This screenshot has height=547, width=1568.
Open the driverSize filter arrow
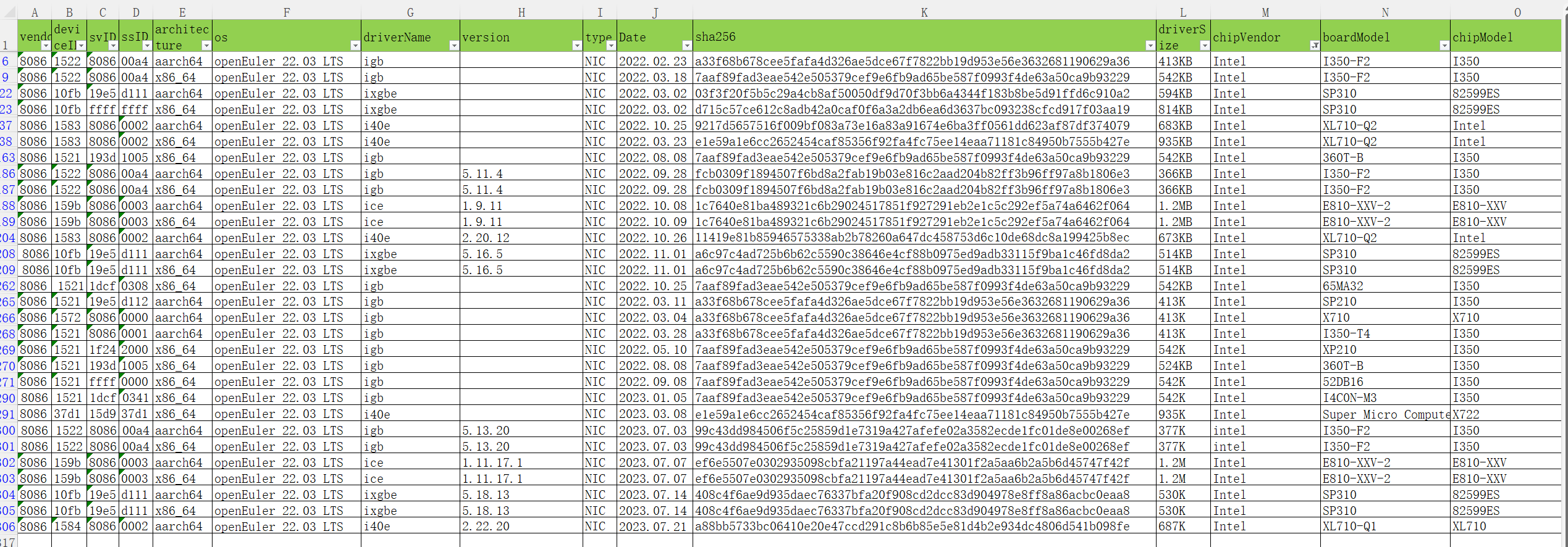pyautogui.click(x=1204, y=46)
